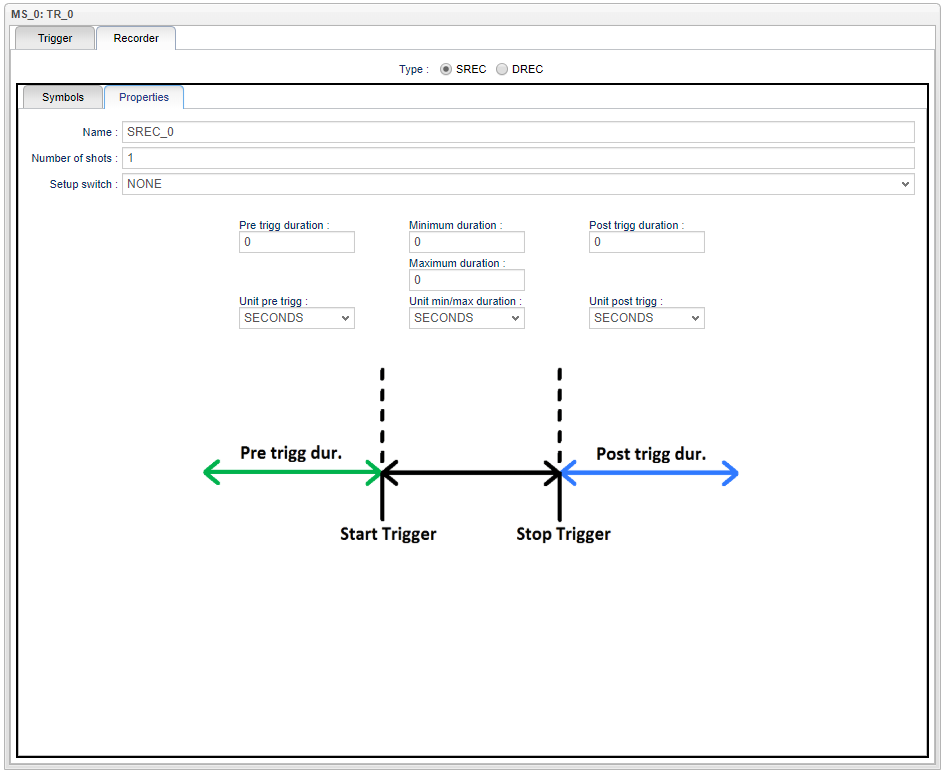The image size is (945, 774).
Task: Click the blue Post trigg dur. arrow
Action: pyautogui.click(x=650, y=473)
